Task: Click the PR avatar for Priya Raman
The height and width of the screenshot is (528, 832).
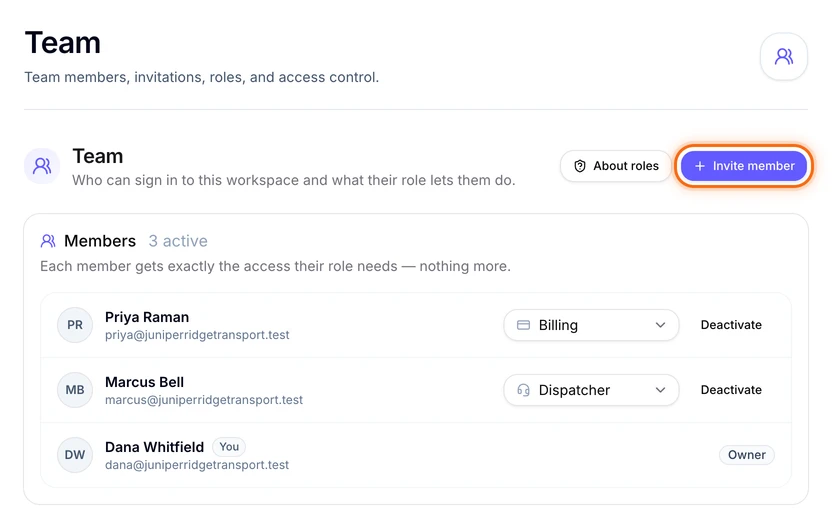Action: 75,325
